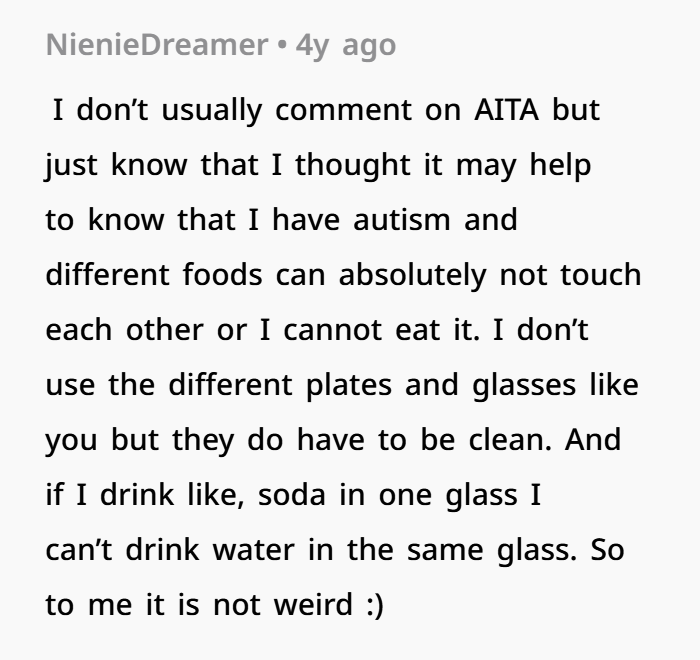This screenshot has height=660, width=700.
Task: Click the word 'cannot' in the comment
Action: coord(333,330)
